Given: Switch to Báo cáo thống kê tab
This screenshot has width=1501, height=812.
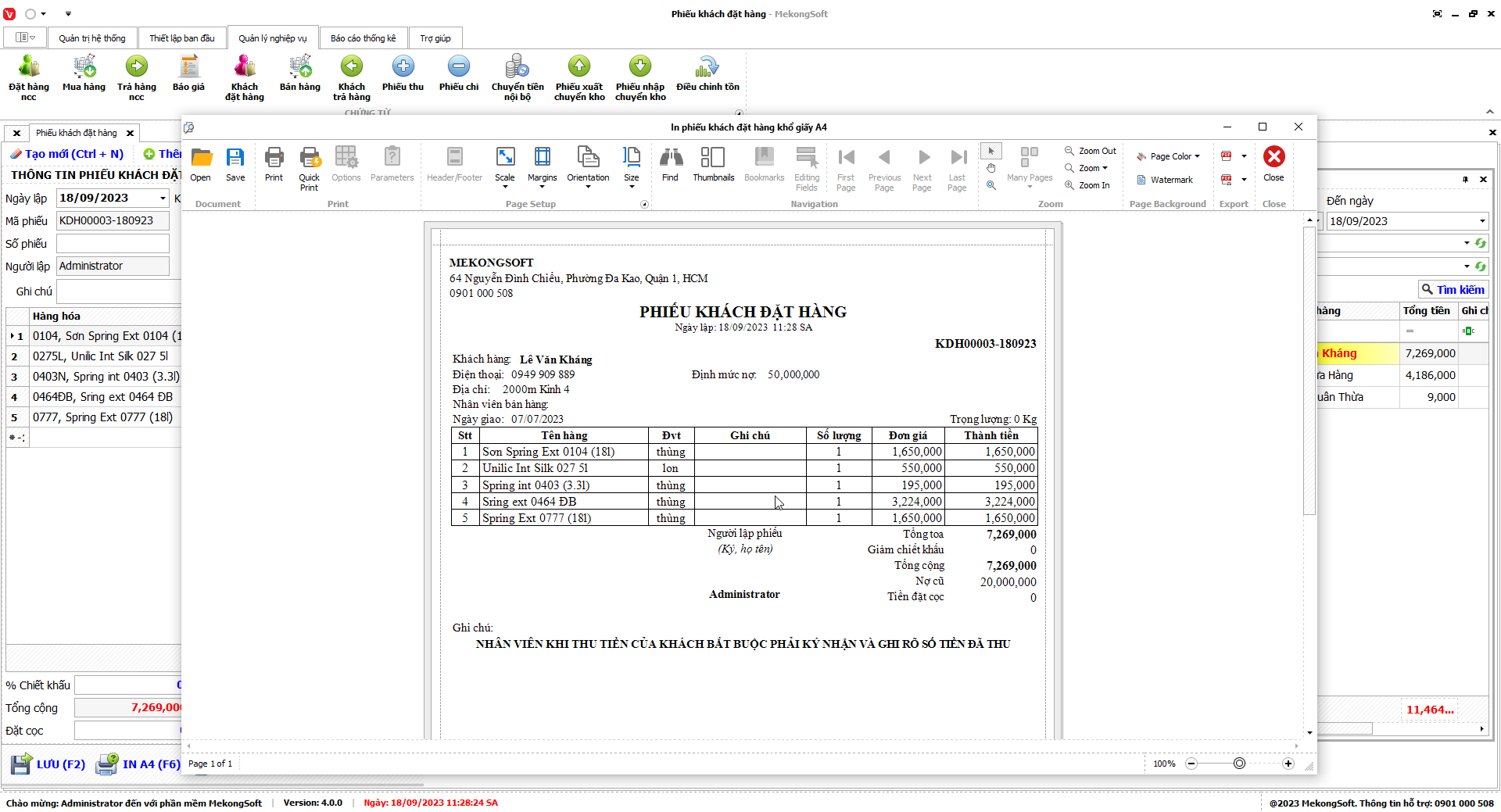Looking at the screenshot, I should (363, 38).
